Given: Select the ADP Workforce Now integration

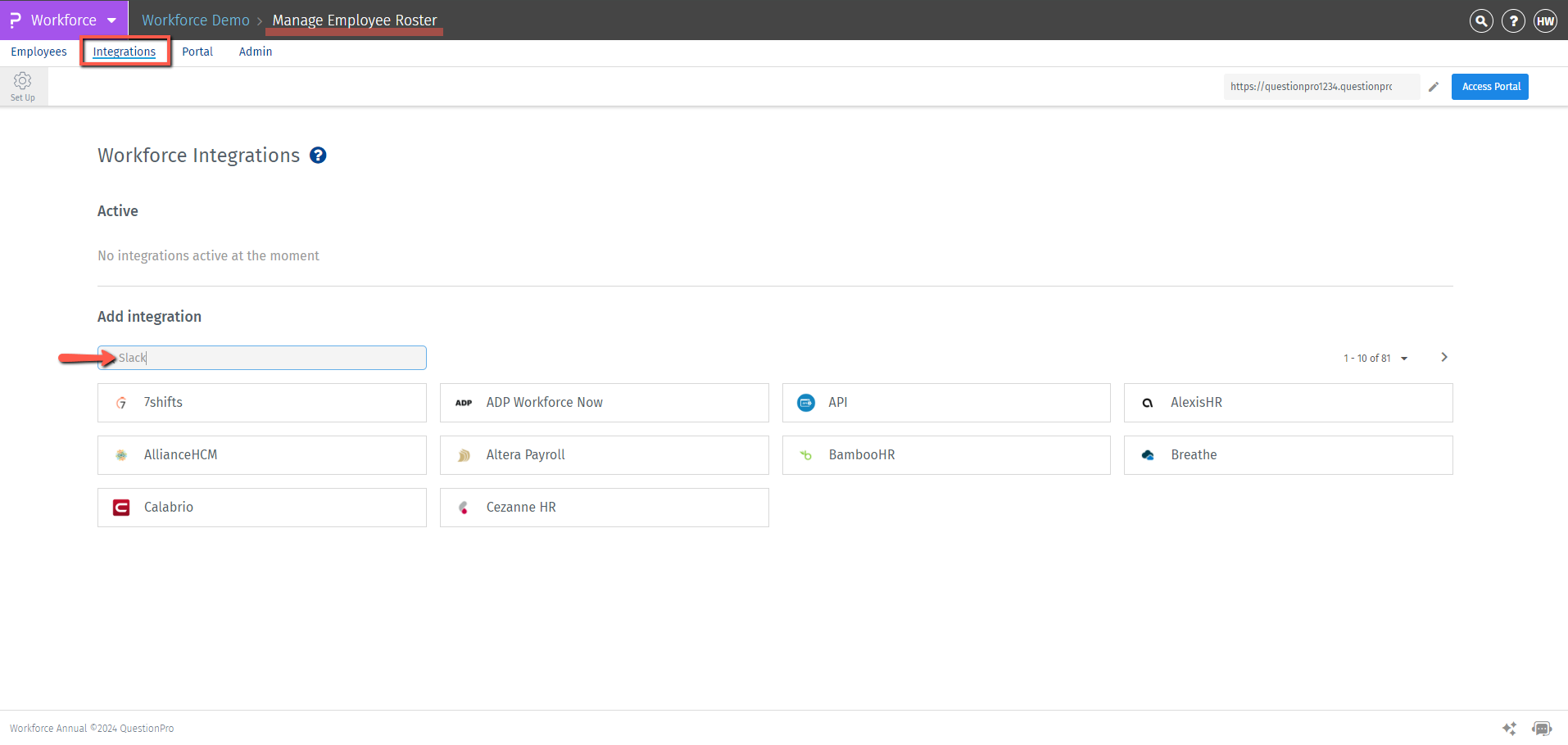Looking at the screenshot, I should (x=605, y=403).
